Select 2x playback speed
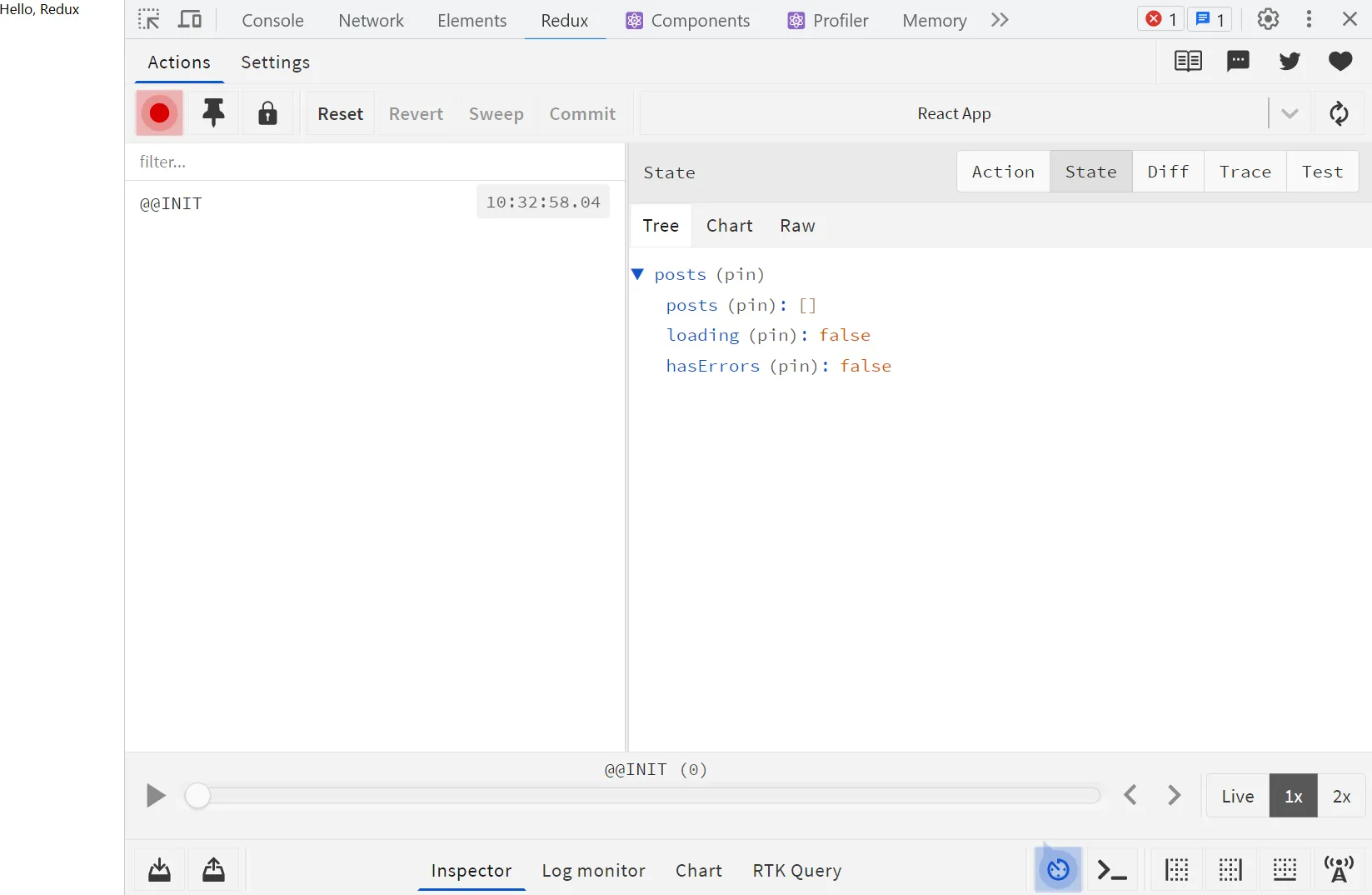Screen dimensions: 1372x895 (x=1341, y=796)
